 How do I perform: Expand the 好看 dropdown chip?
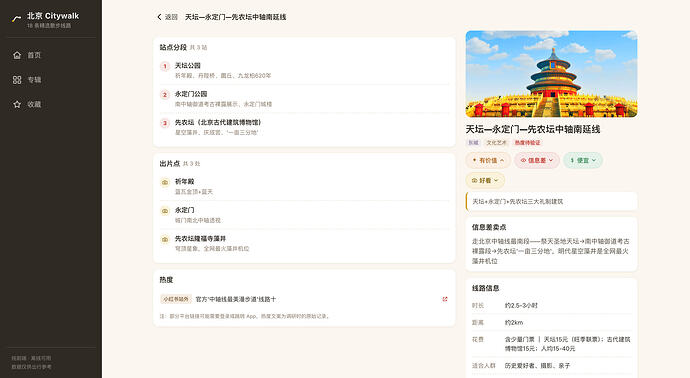tap(485, 180)
